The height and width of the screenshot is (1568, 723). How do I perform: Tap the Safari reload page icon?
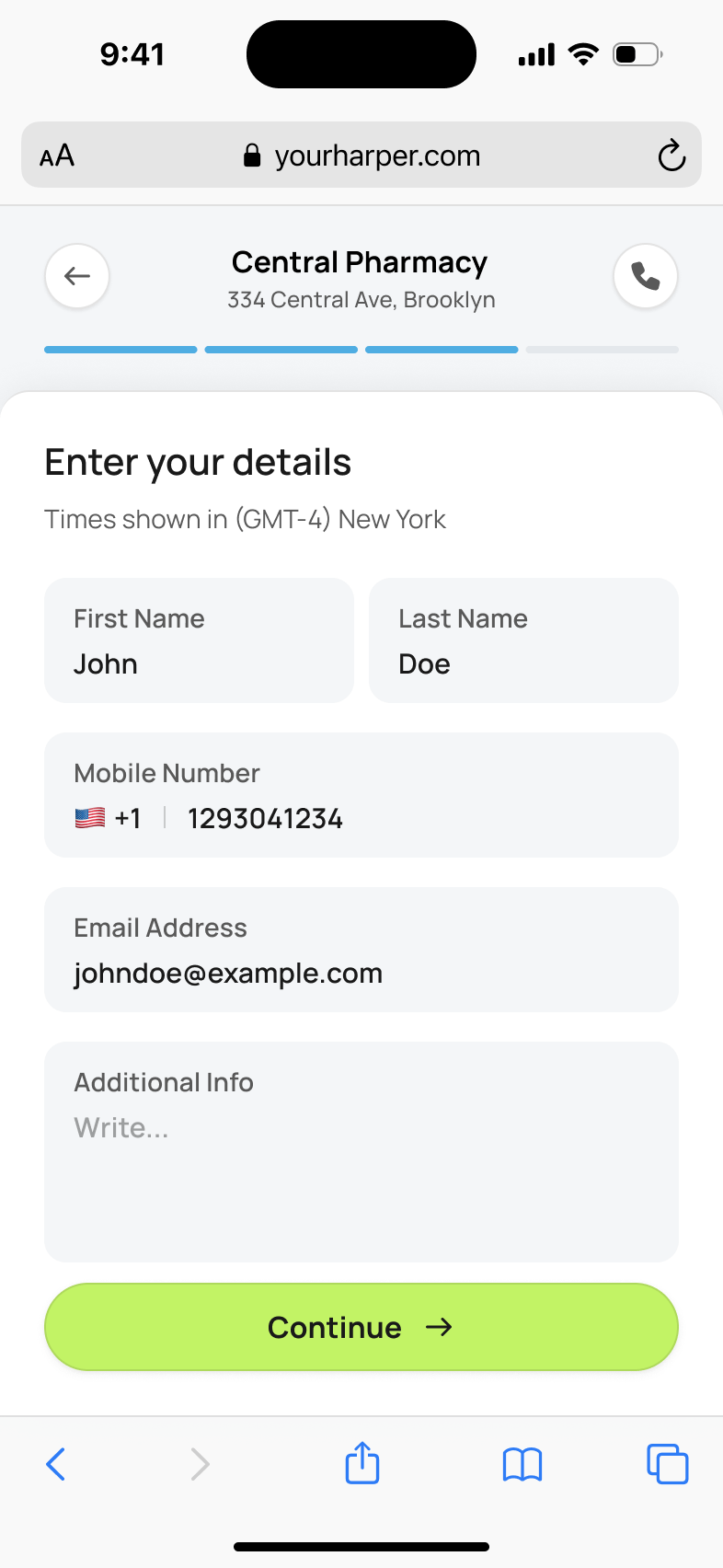click(x=671, y=156)
